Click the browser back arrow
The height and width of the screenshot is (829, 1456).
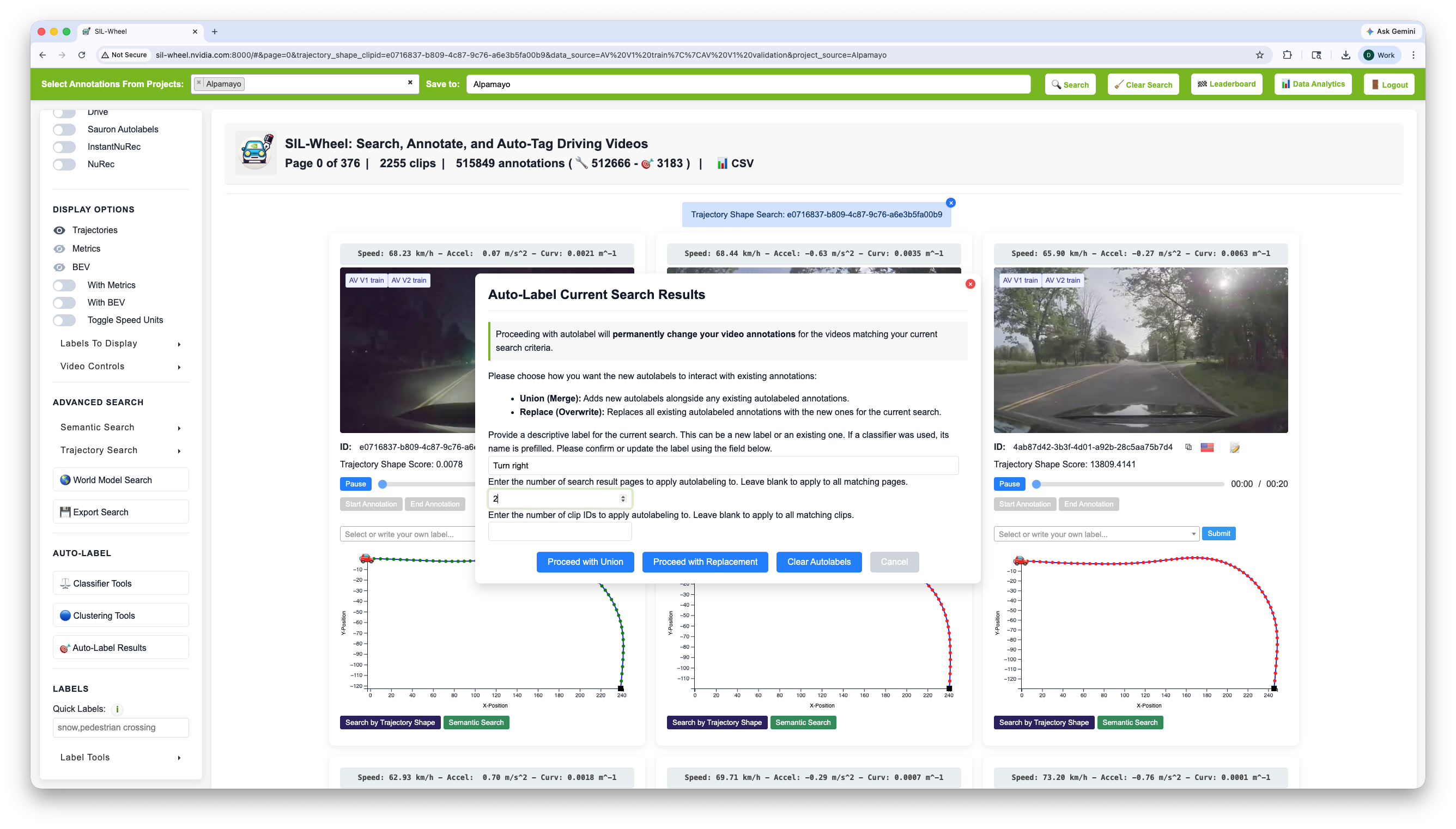(x=43, y=55)
